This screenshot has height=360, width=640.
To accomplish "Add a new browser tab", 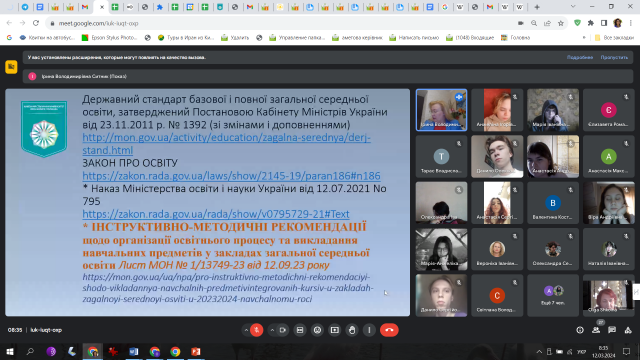I will 537,7.
